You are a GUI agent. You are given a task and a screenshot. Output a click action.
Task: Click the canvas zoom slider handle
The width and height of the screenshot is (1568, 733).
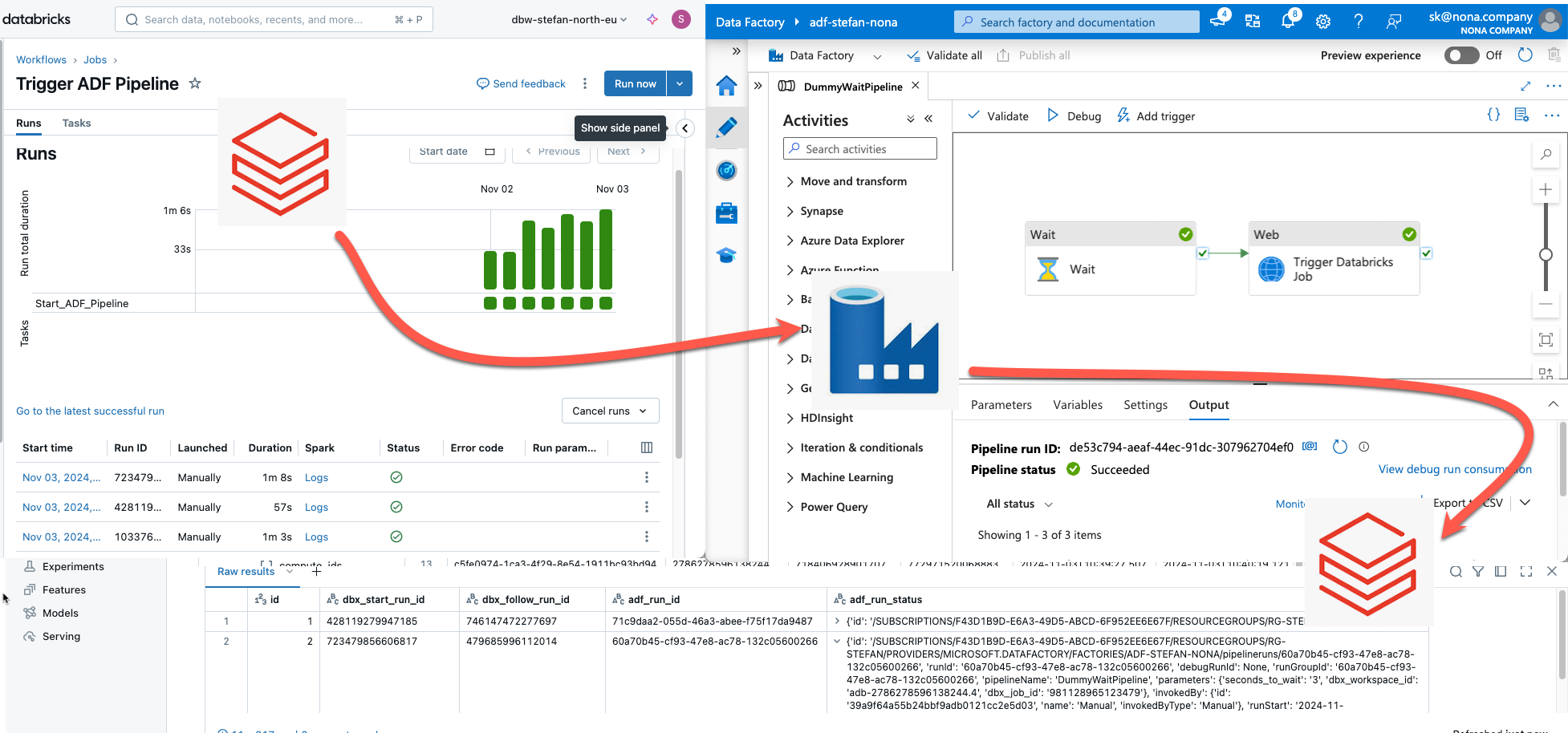click(1546, 254)
